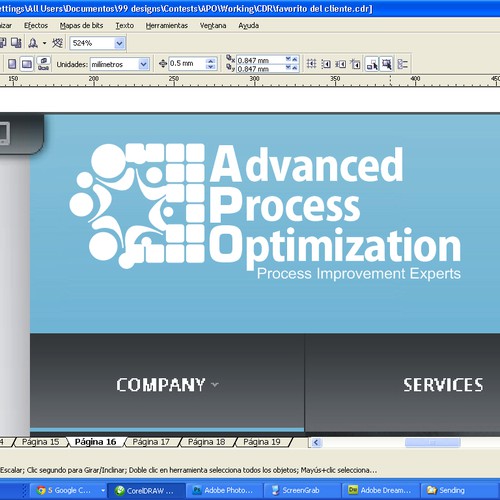Switch to the Página 18 tab
The image size is (500, 500).
click(x=206, y=442)
